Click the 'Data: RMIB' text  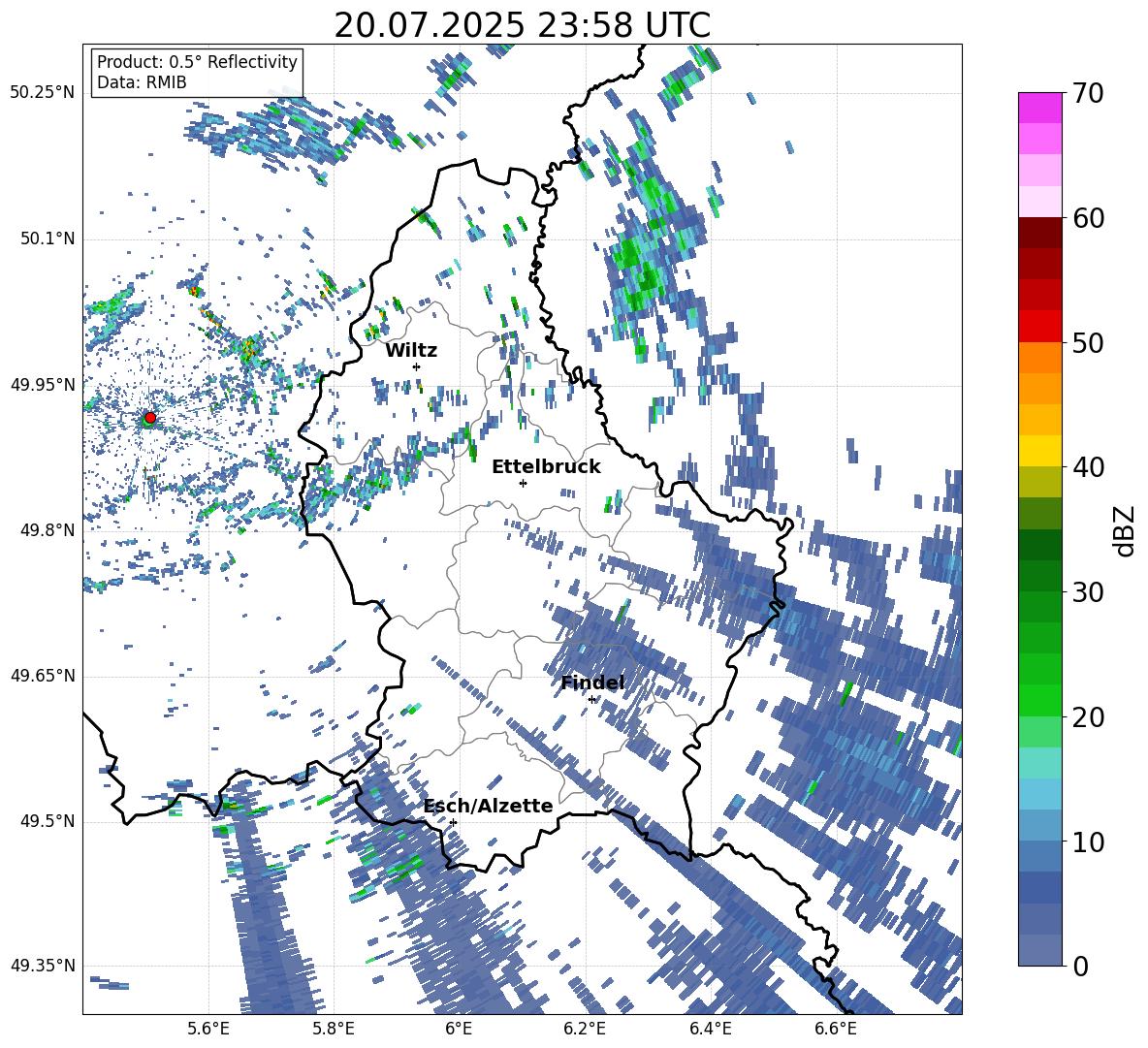[x=142, y=82]
